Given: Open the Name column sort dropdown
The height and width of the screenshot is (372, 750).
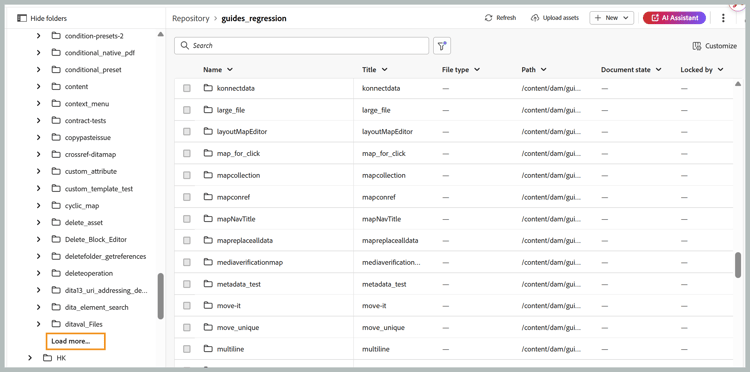Looking at the screenshot, I should [x=230, y=70].
